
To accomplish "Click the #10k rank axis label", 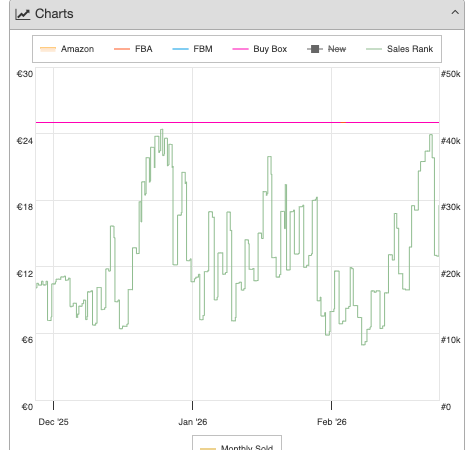I will [x=451, y=340].
